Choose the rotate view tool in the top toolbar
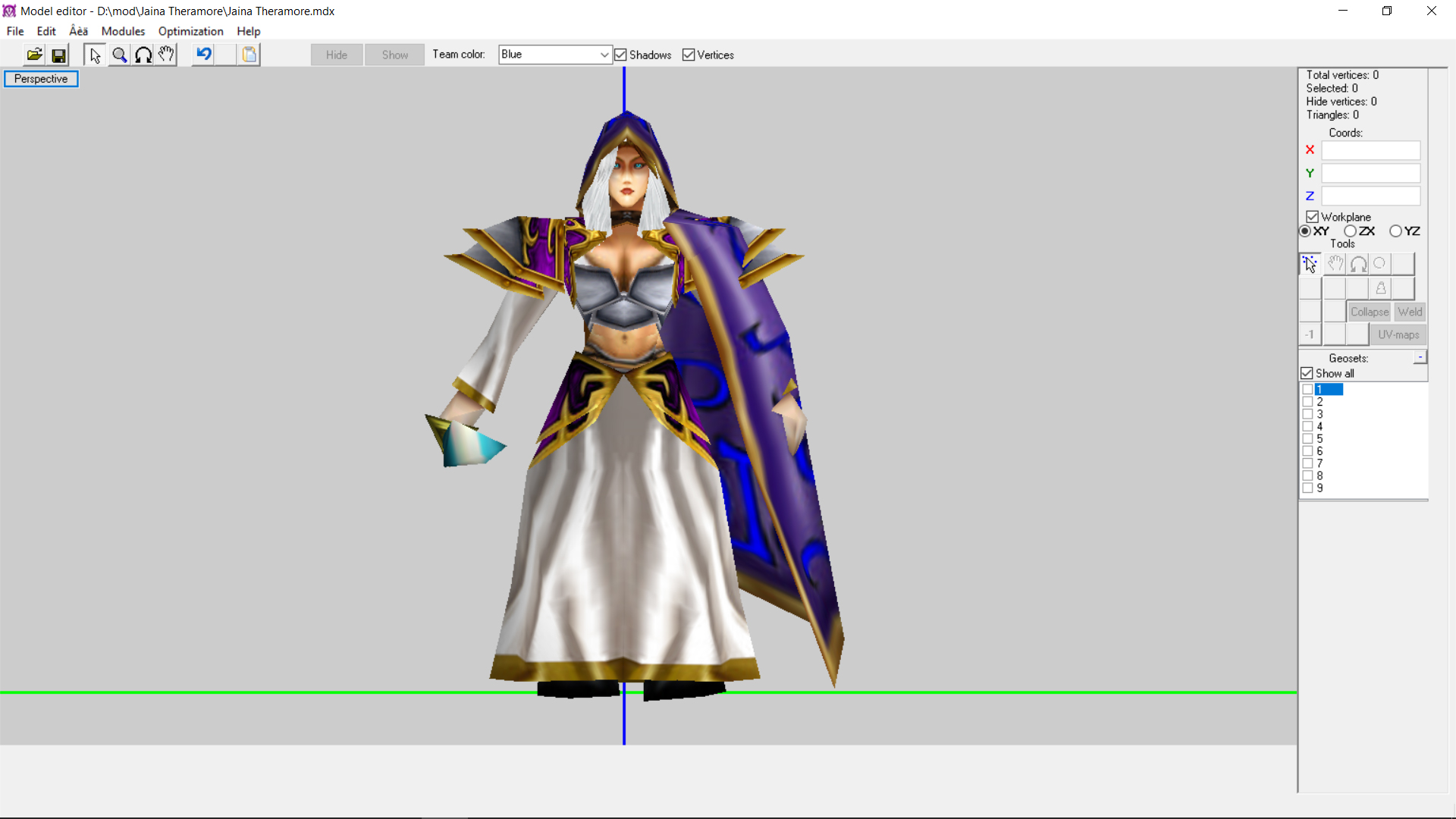The width and height of the screenshot is (1456, 819). coord(143,55)
